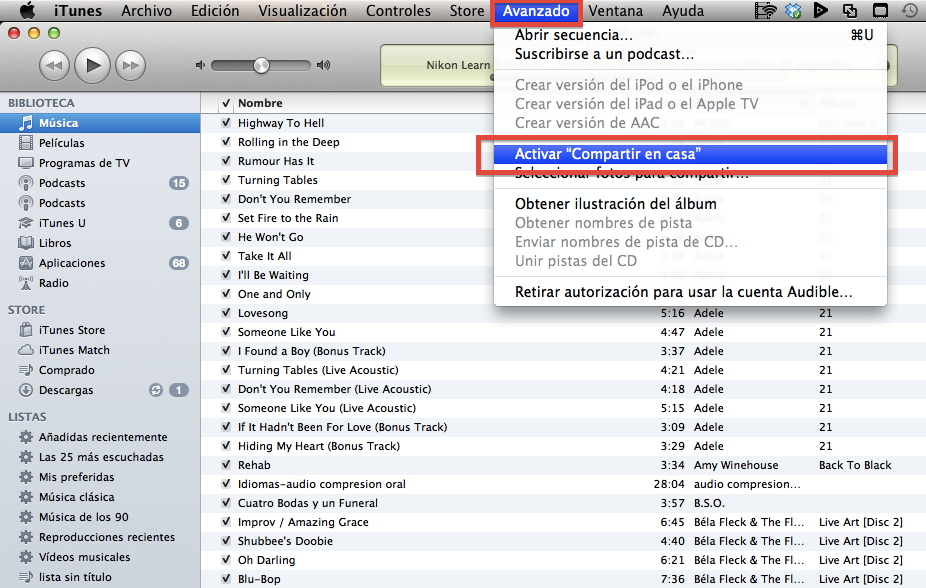This screenshot has width=926, height=588.
Task: Go back to previous track
Action: pos(54,66)
